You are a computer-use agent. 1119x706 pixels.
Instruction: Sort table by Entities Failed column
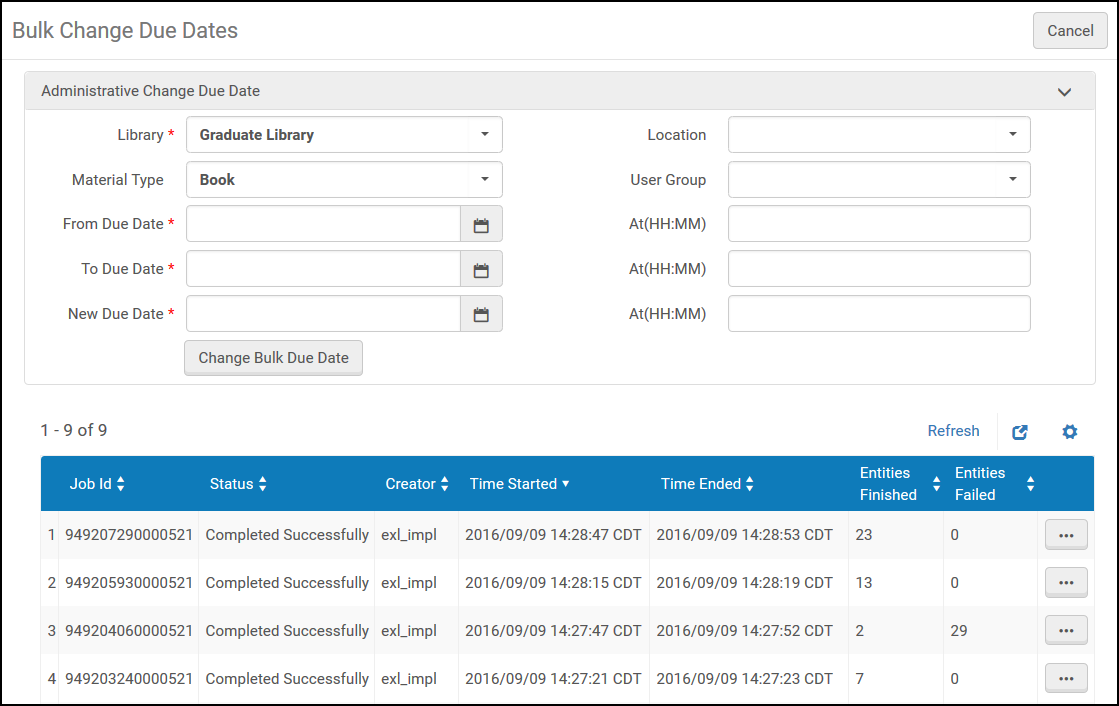tap(995, 484)
